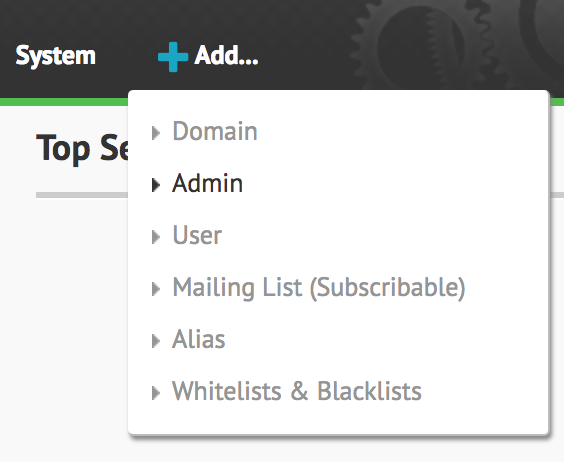
Task: Select Domain from the Add menu
Action: click(215, 131)
